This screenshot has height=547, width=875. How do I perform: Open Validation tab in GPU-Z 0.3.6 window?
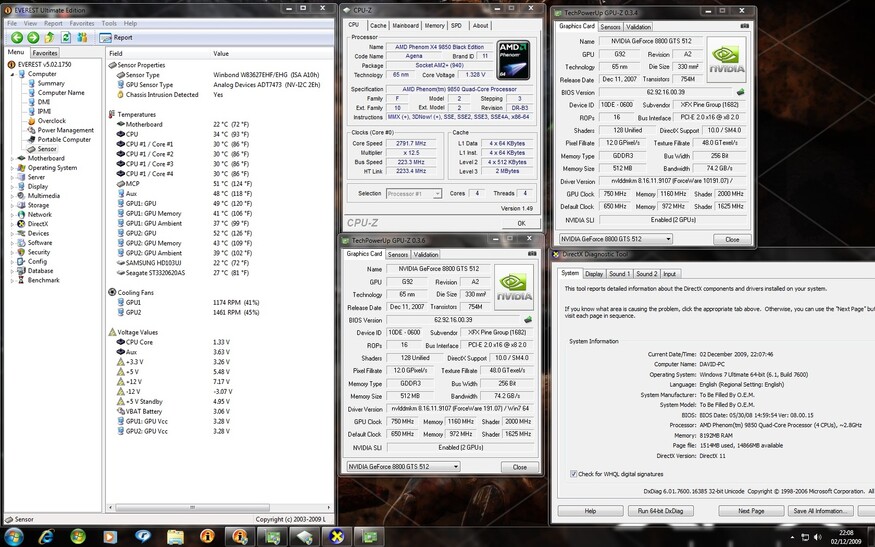[426, 255]
